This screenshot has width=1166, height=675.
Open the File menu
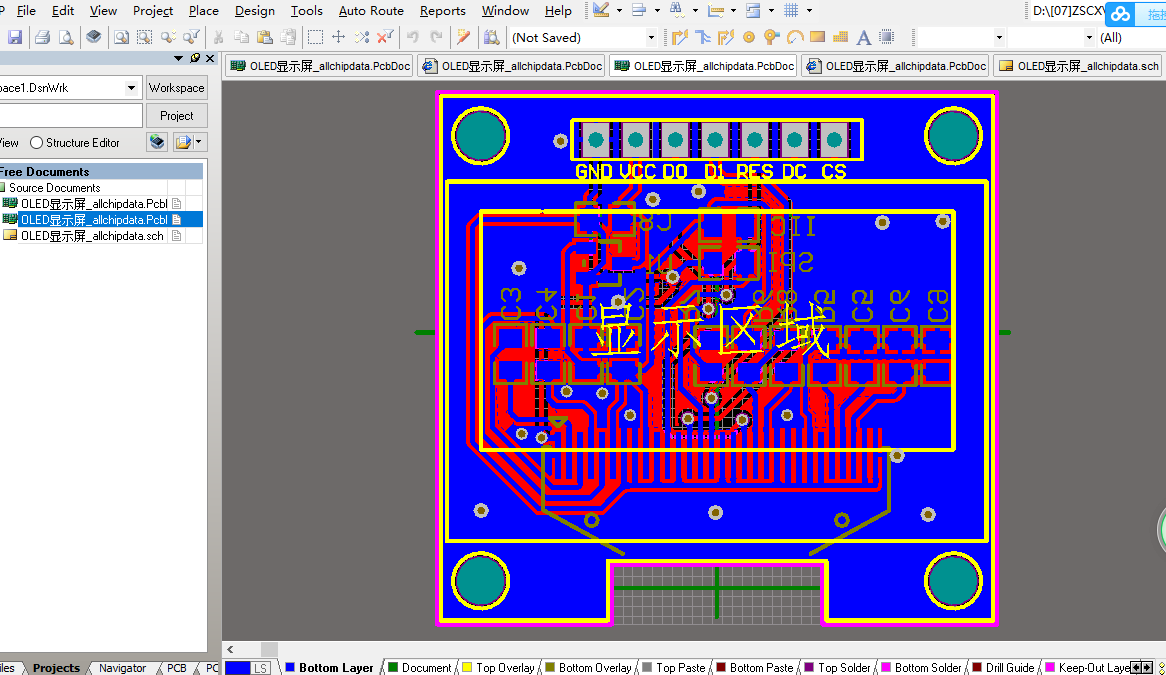pos(26,10)
